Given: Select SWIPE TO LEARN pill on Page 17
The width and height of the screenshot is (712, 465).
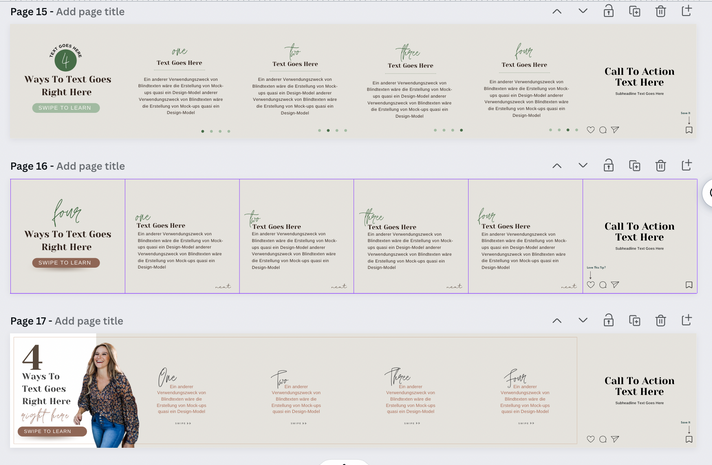Looking at the screenshot, I should click(52, 431).
